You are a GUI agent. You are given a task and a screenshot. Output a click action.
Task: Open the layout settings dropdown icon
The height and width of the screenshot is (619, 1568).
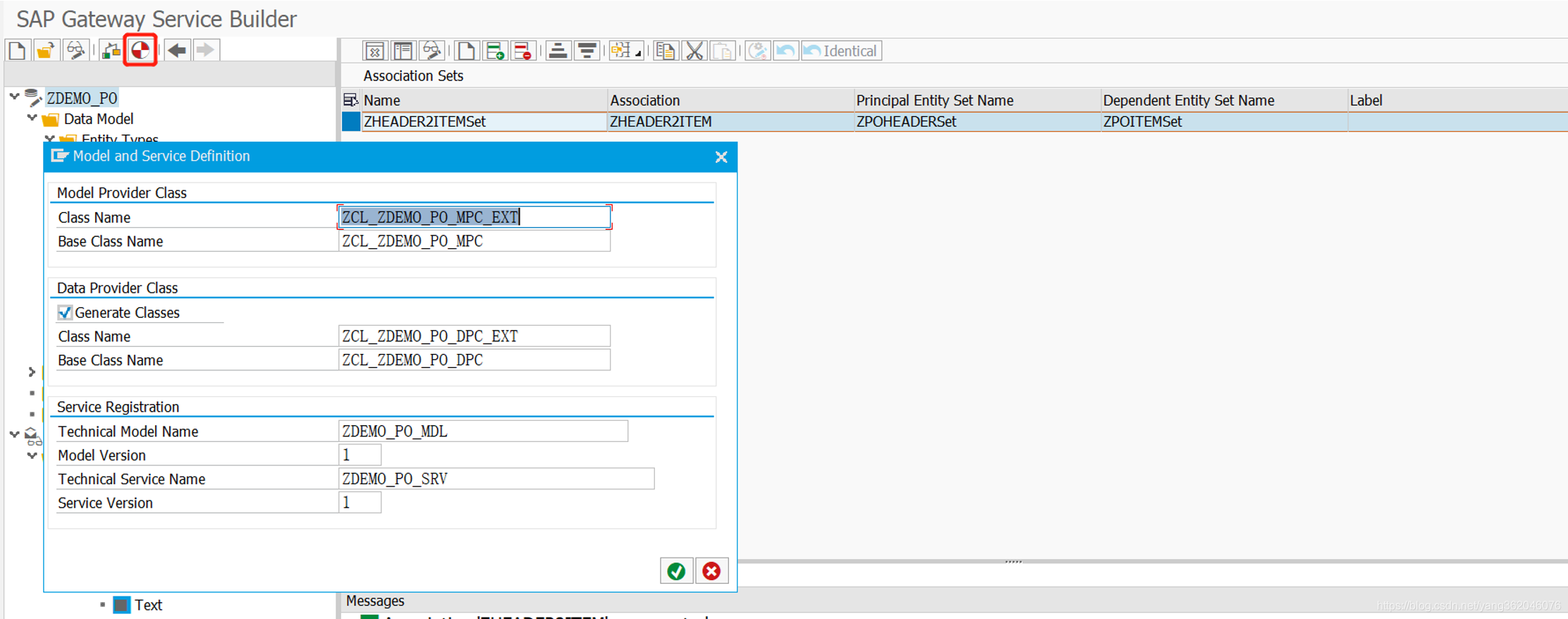tap(626, 51)
